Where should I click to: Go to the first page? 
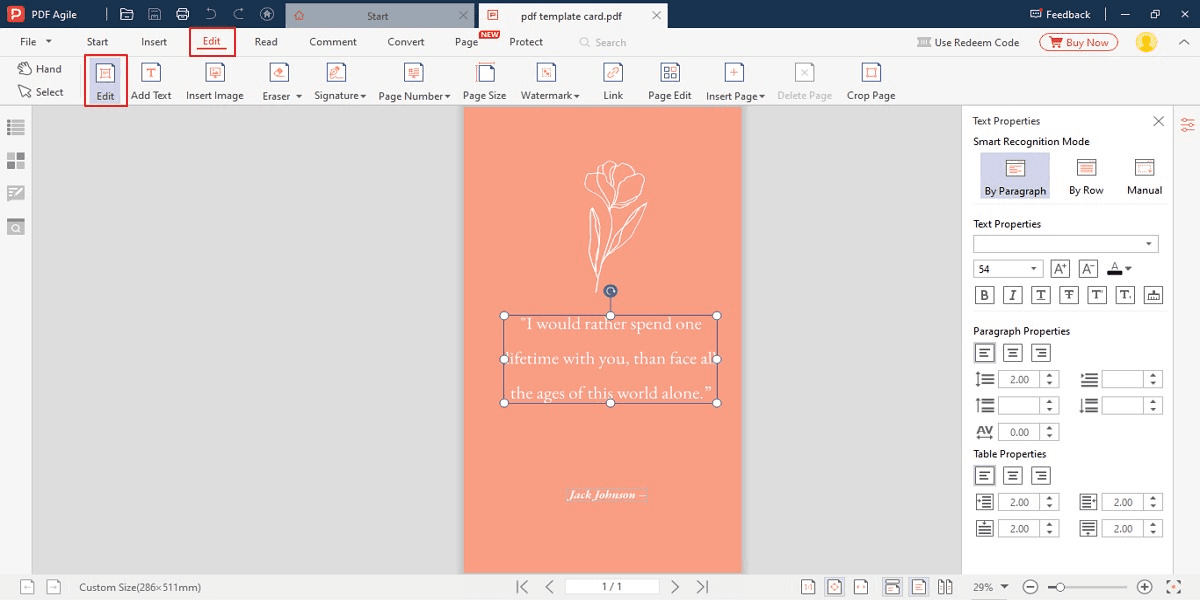click(x=522, y=587)
